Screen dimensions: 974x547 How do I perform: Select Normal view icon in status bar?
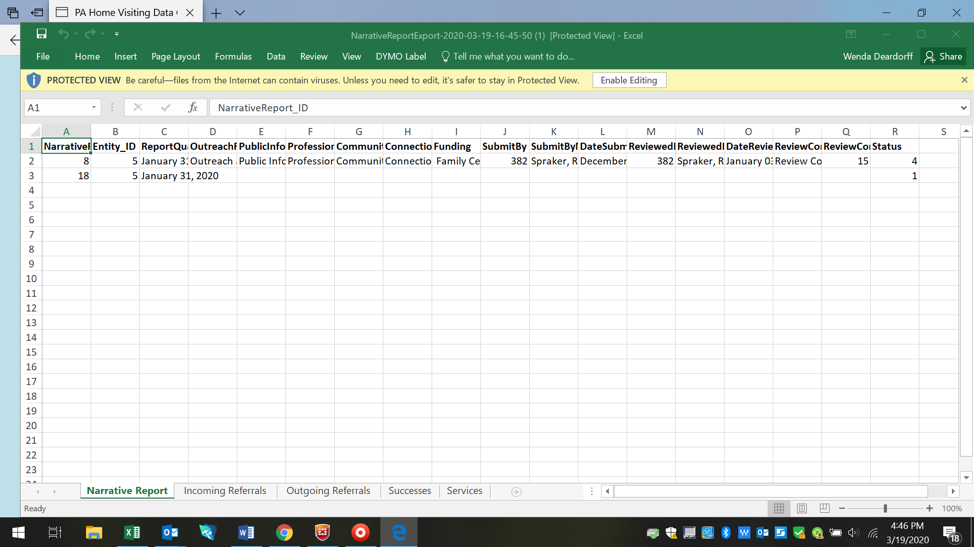click(779, 509)
